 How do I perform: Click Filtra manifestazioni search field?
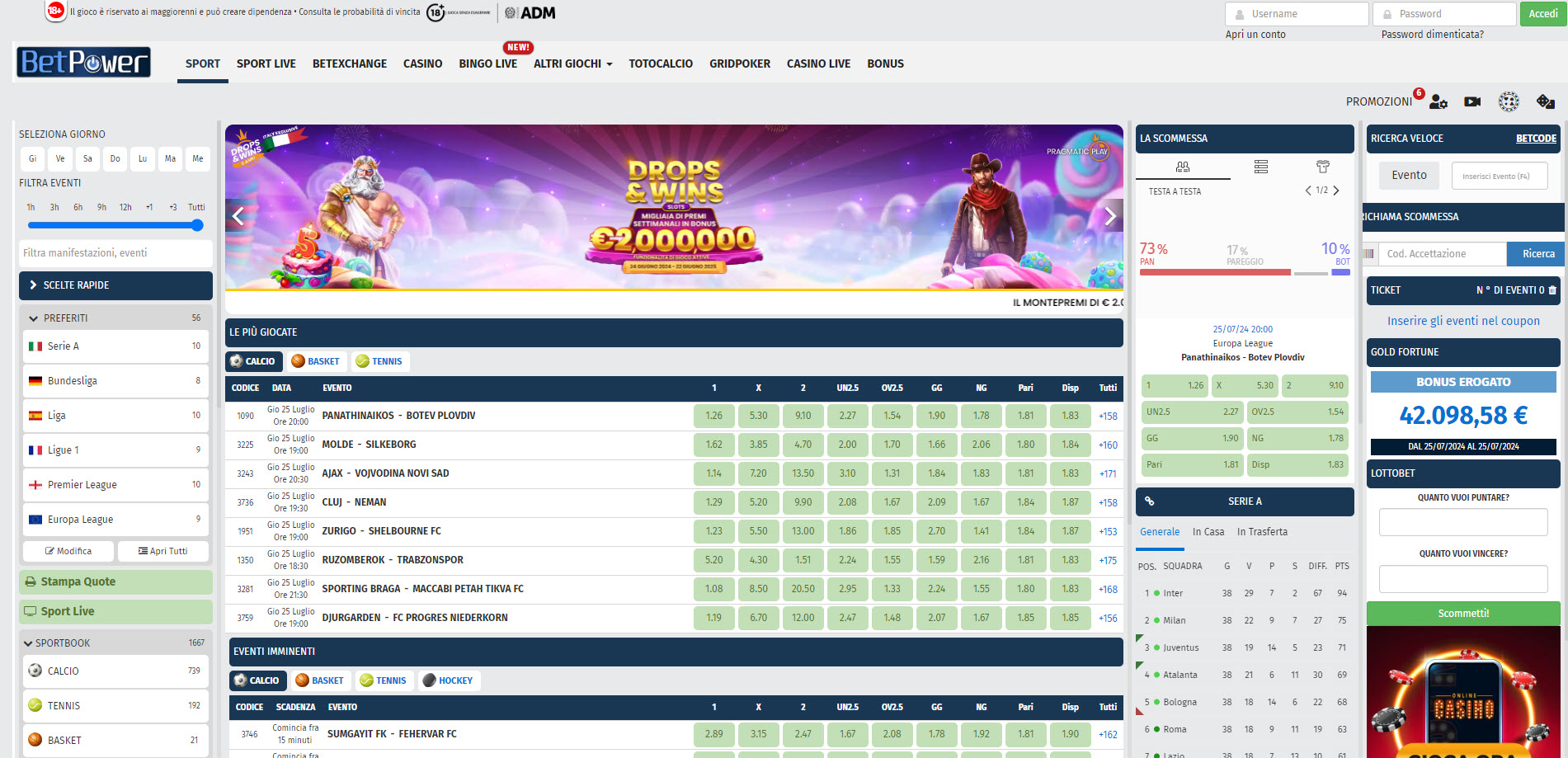115,253
